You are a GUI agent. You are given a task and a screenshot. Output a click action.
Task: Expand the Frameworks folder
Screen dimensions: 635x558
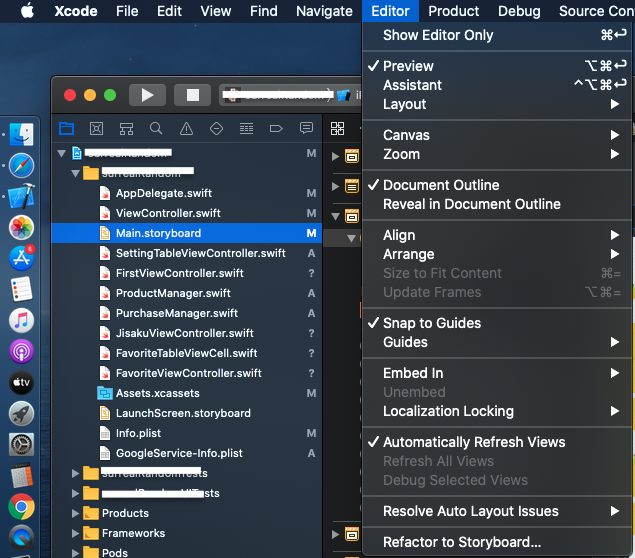[x=75, y=533]
